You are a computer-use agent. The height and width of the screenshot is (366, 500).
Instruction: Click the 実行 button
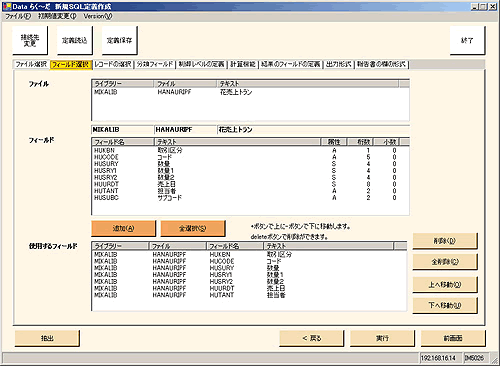382,338
